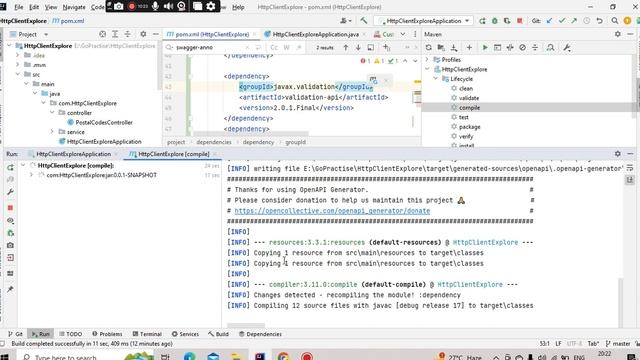The image size is (640, 360).
Task: Stop the compile process in Run panel
Action: click(11, 208)
